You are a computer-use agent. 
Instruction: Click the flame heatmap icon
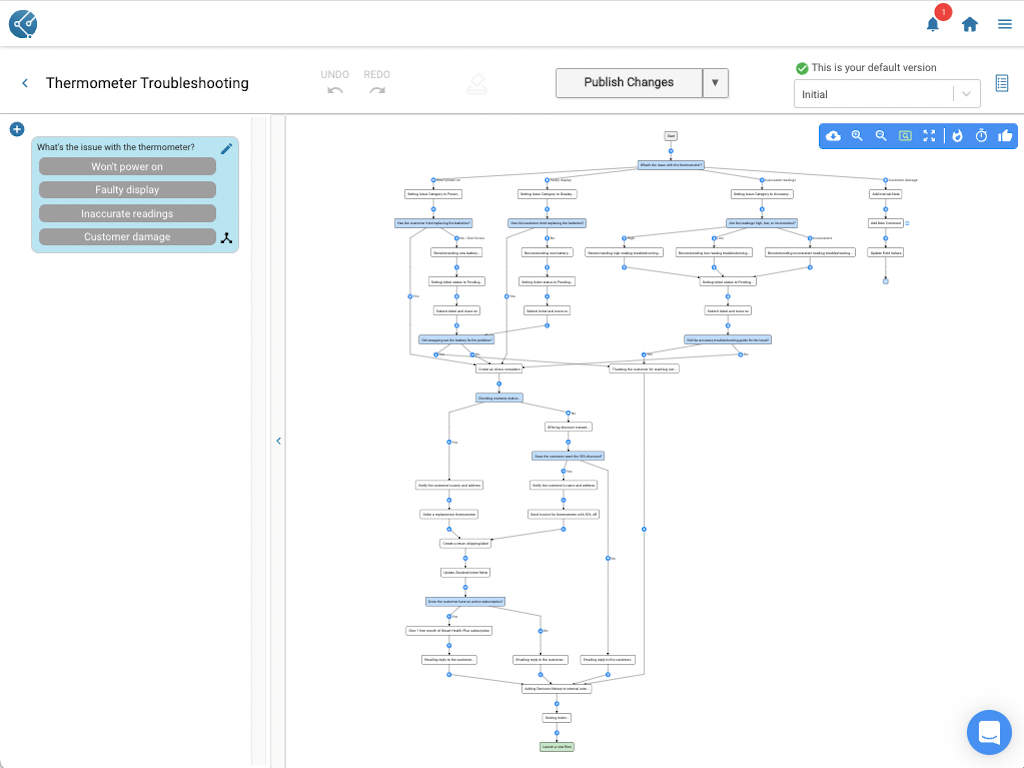click(x=957, y=136)
